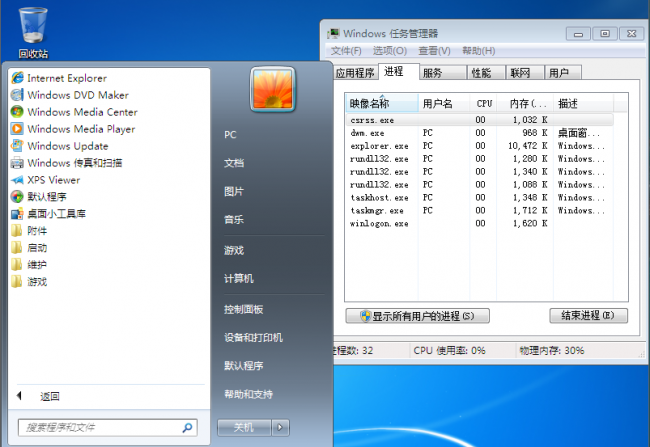Select the rundll32.exe row using 1,088 K
650x447 pixels.
pyautogui.click(x=480, y=185)
